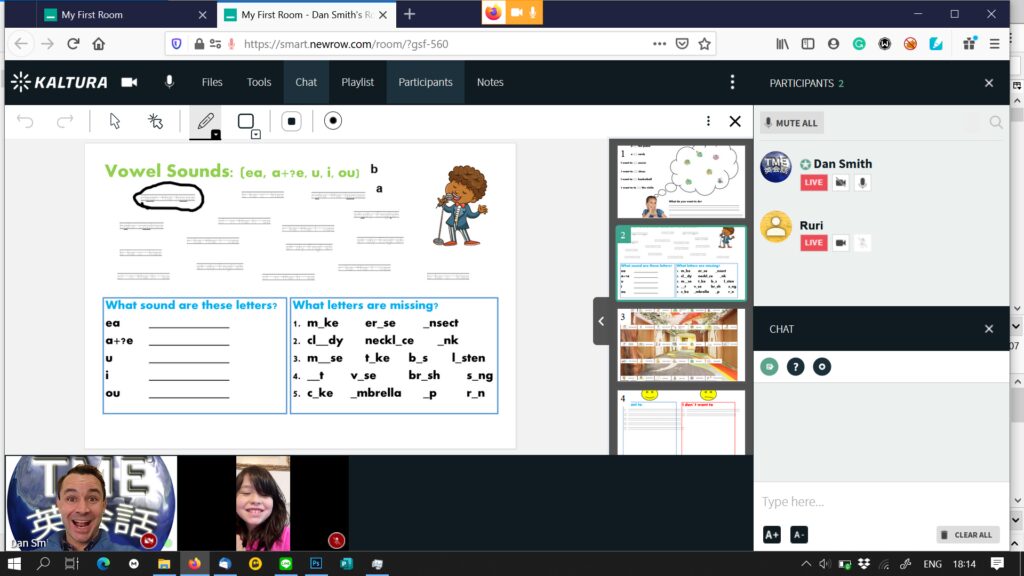Toggle Kaltura microphone in the top bar
The height and width of the screenshot is (576, 1024).
[169, 82]
